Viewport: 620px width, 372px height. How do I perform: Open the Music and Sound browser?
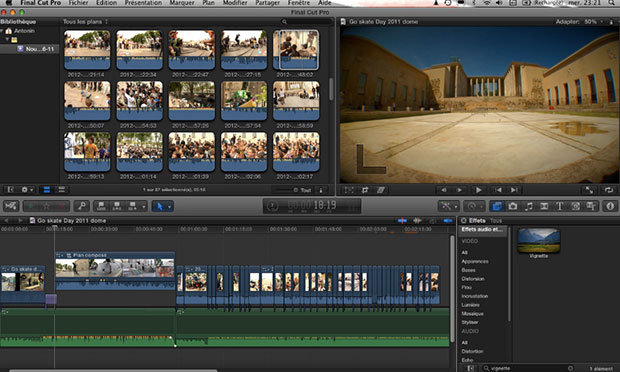pos(529,206)
